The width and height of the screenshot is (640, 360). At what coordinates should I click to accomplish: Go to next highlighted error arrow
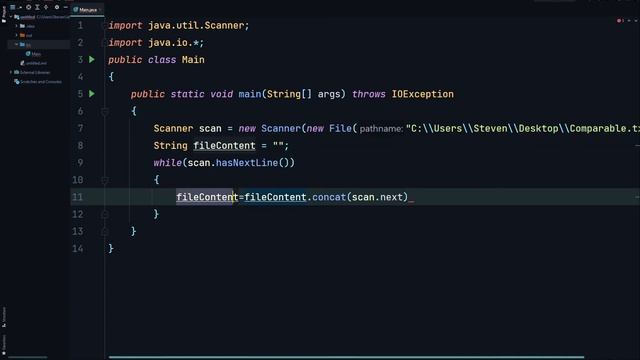[x=636, y=20]
